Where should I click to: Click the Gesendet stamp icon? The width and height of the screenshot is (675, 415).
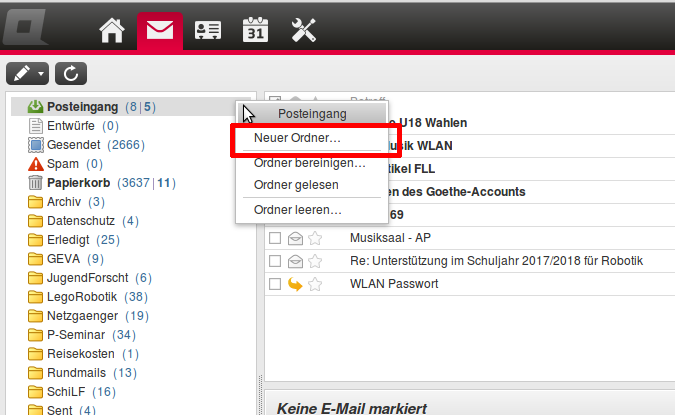tap(36, 145)
